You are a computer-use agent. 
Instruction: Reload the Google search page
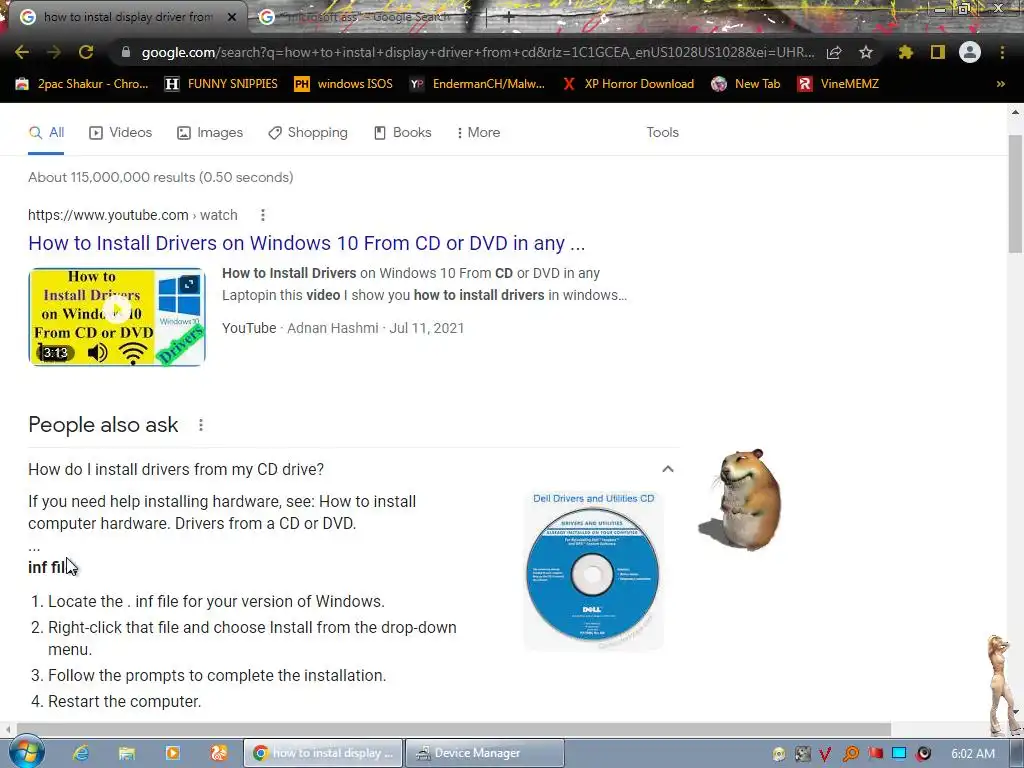[86, 52]
